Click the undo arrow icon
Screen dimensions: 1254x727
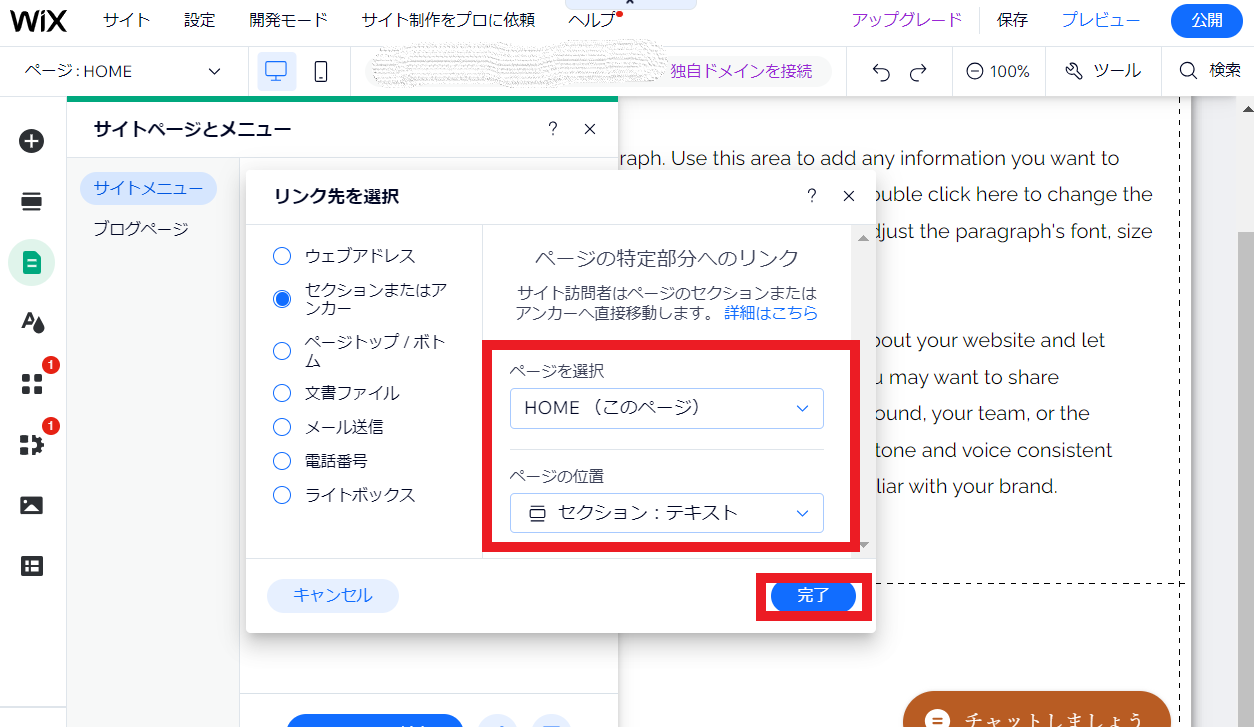[x=879, y=71]
